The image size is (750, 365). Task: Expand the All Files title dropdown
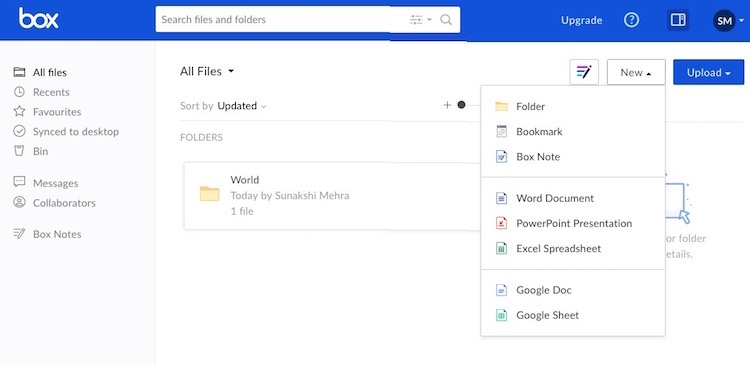[x=207, y=71]
